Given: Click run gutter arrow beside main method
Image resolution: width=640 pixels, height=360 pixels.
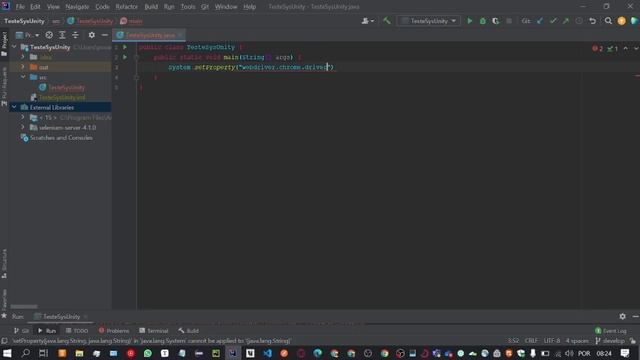Looking at the screenshot, I should [125, 57].
